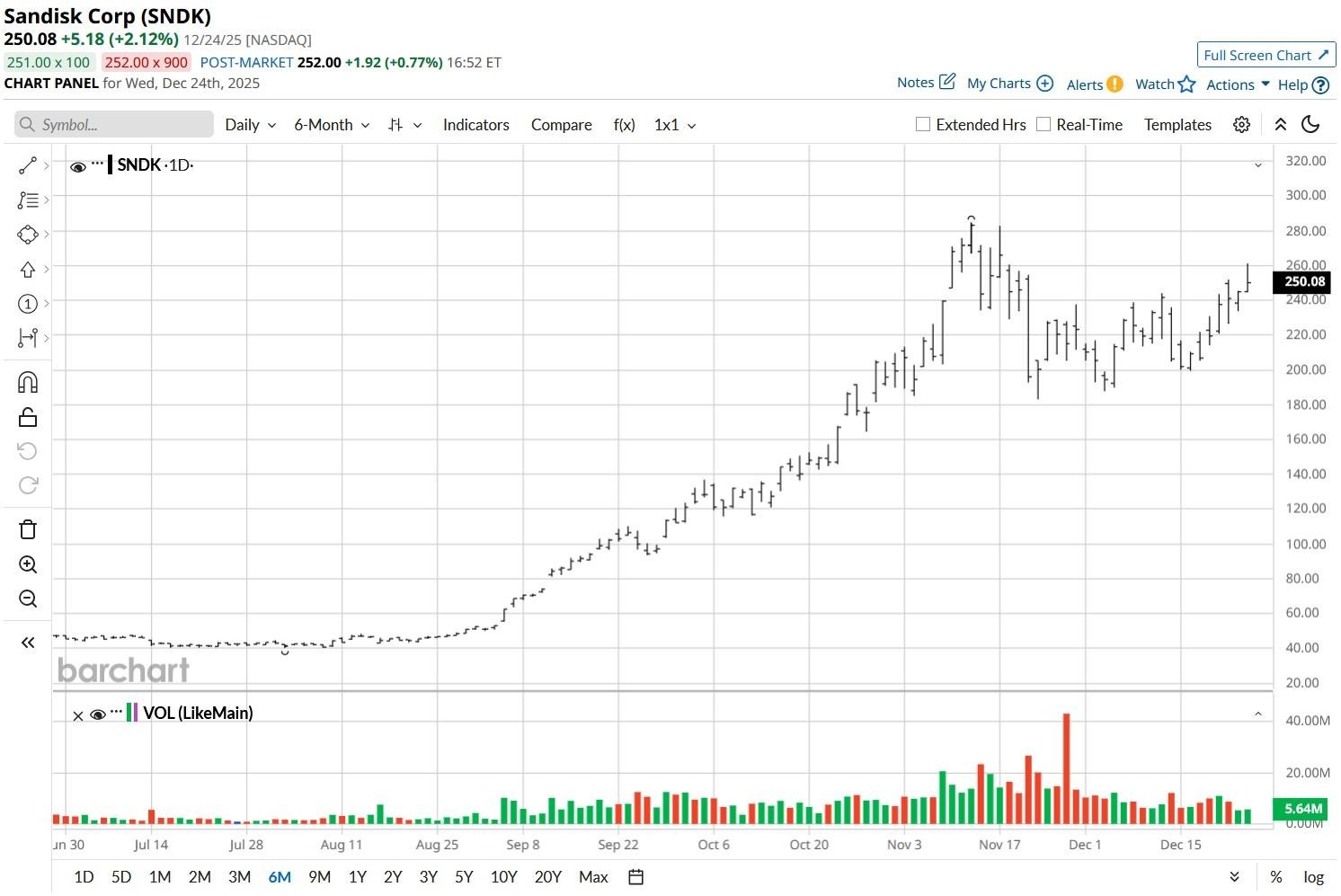Open the Daily frequency dropdown
The image size is (1341, 896).
point(250,125)
